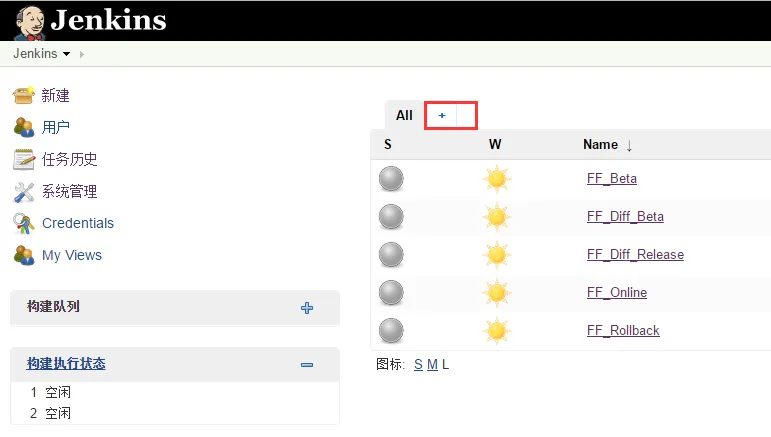Click the L icon size text
This screenshot has height=437, width=771.
click(445, 365)
